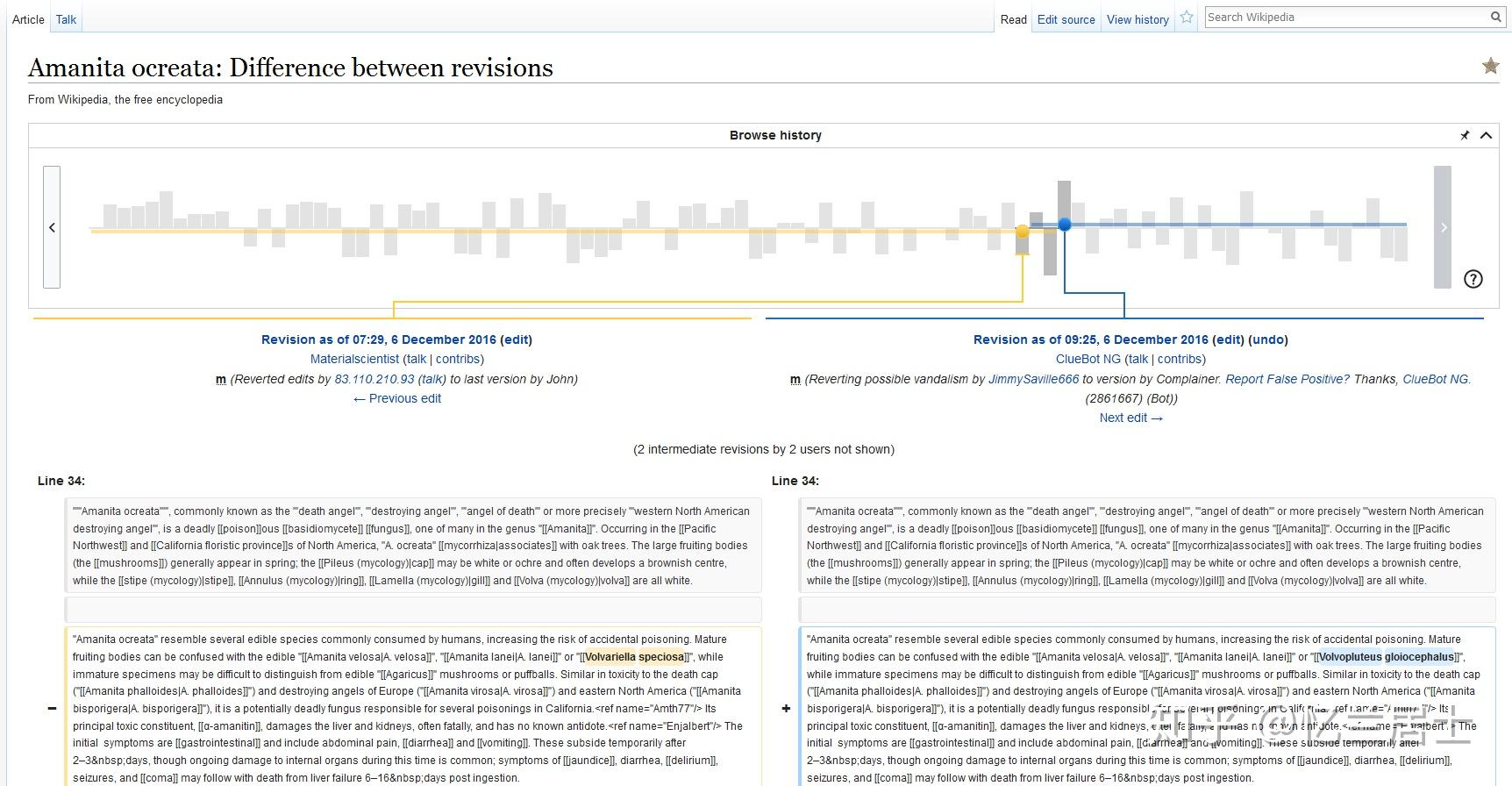Open the View history tab

click(x=1138, y=19)
